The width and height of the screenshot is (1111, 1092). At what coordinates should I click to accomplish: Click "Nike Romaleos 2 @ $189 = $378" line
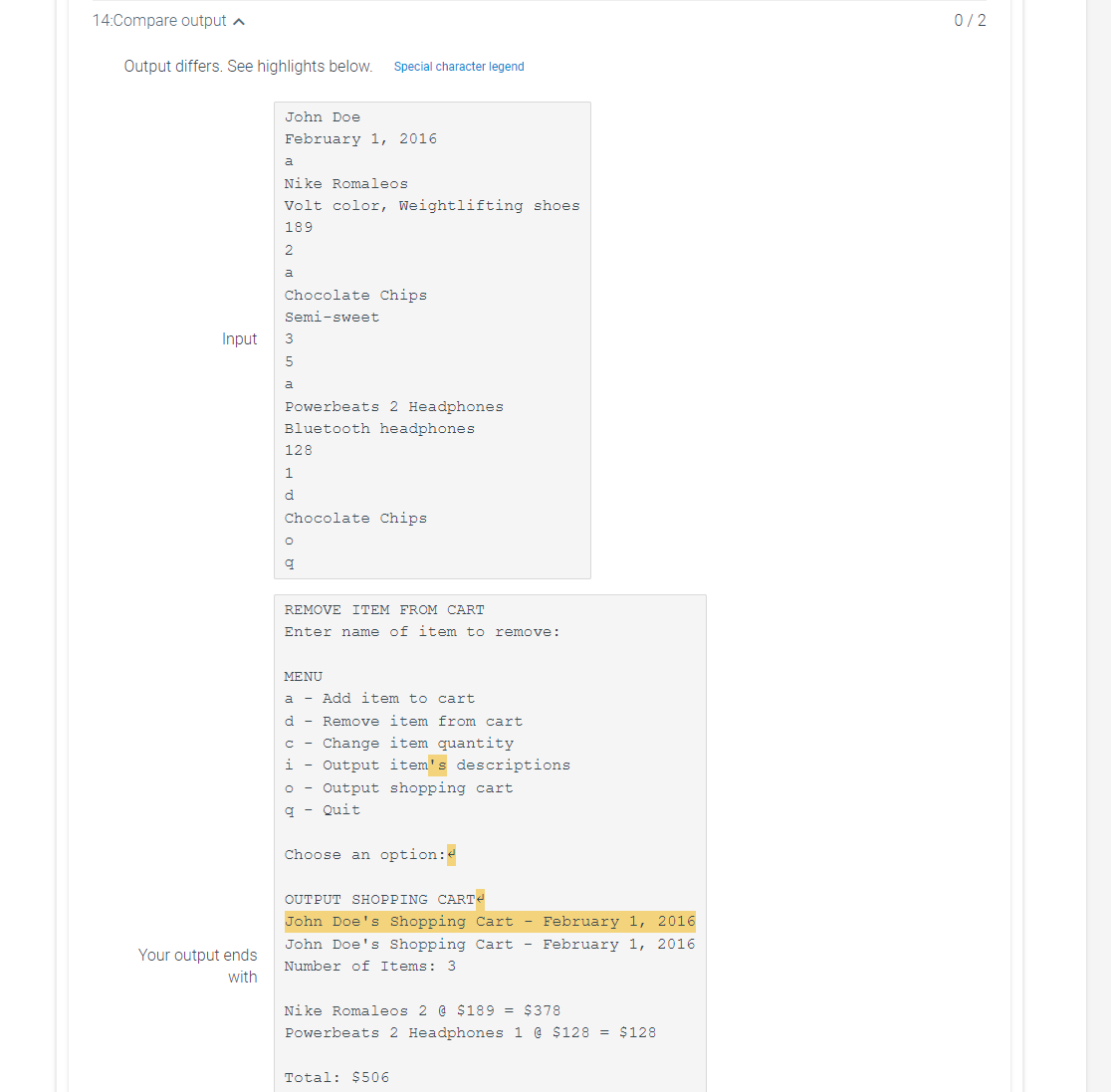423,1011
